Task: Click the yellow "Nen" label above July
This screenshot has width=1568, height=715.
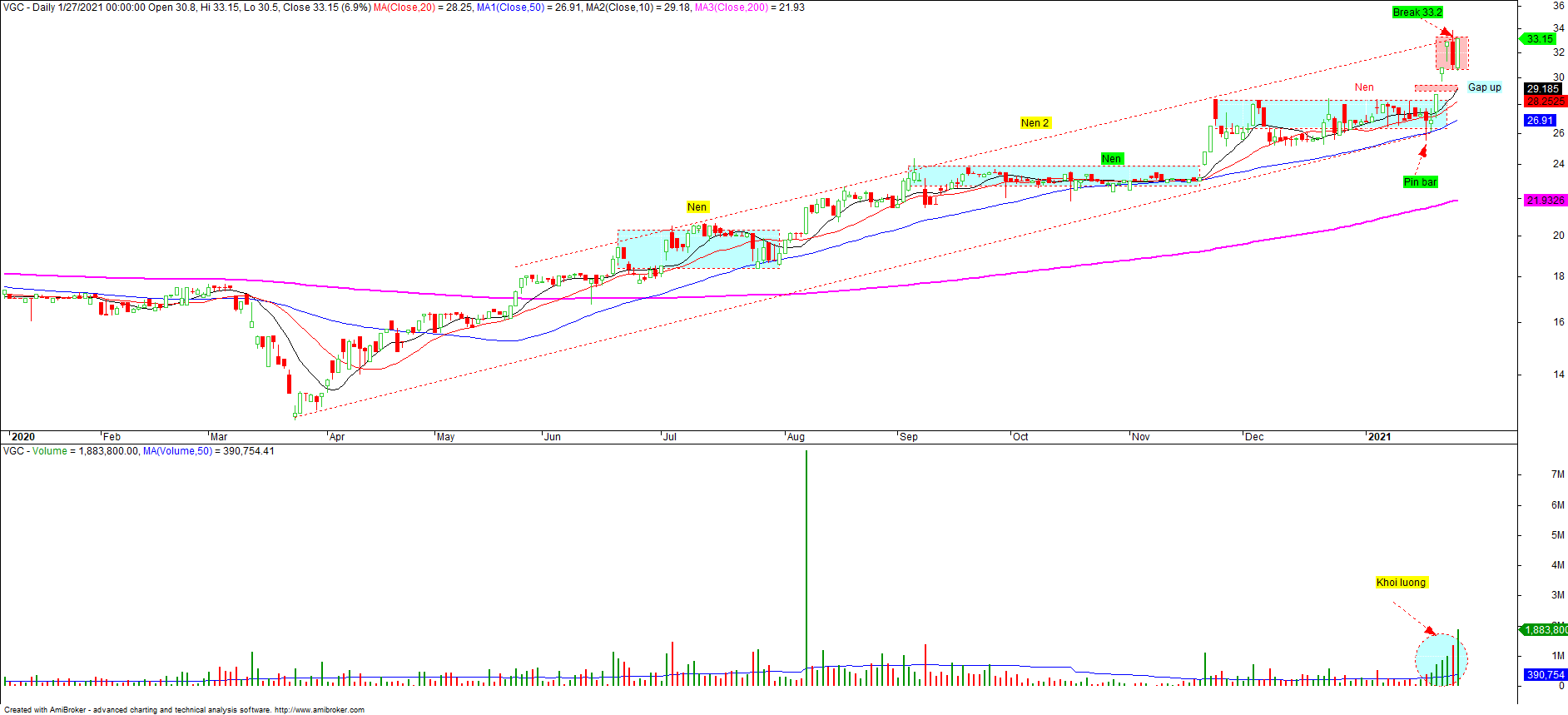Action: click(697, 207)
